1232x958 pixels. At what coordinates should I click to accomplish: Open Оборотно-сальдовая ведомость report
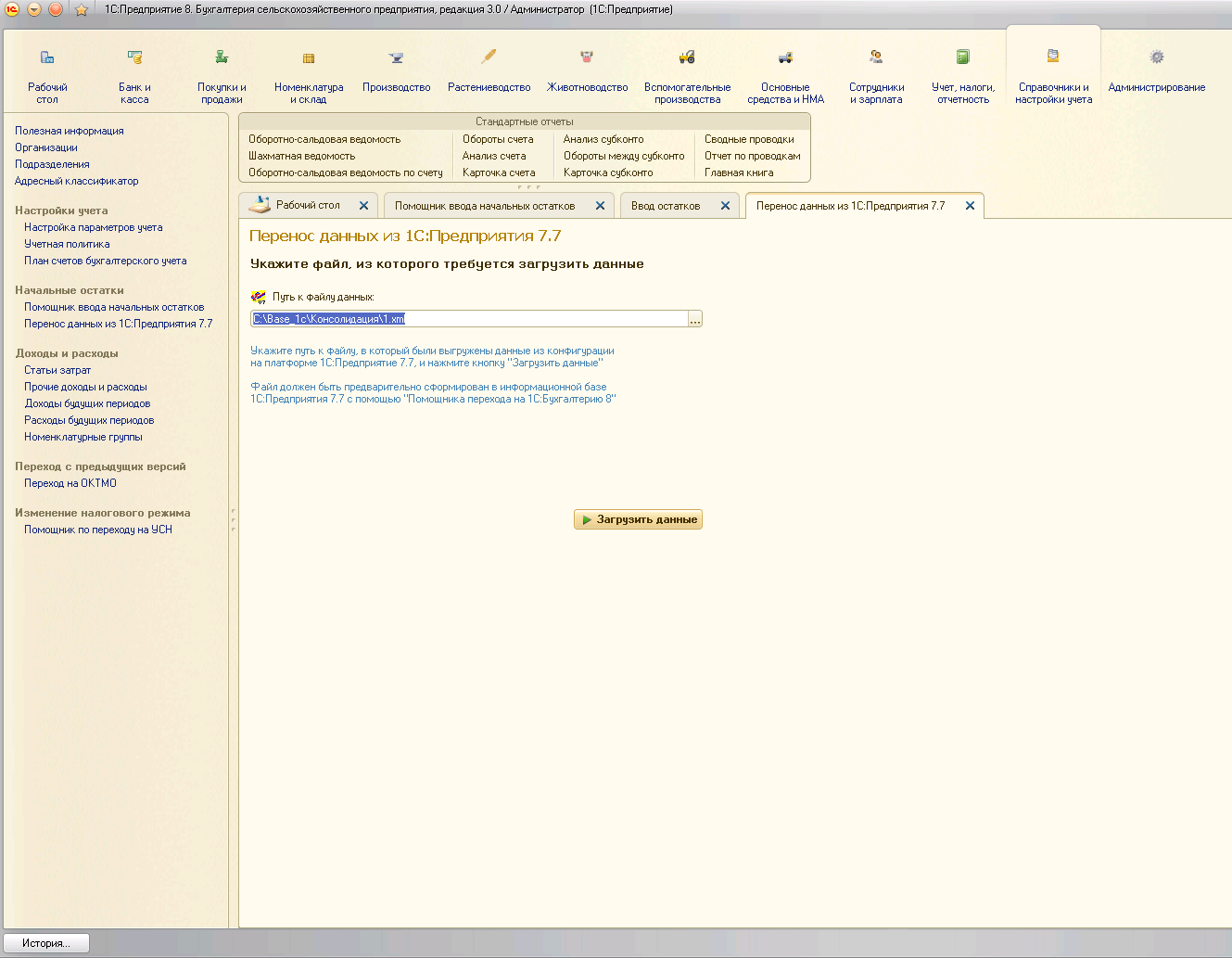[x=324, y=139]
